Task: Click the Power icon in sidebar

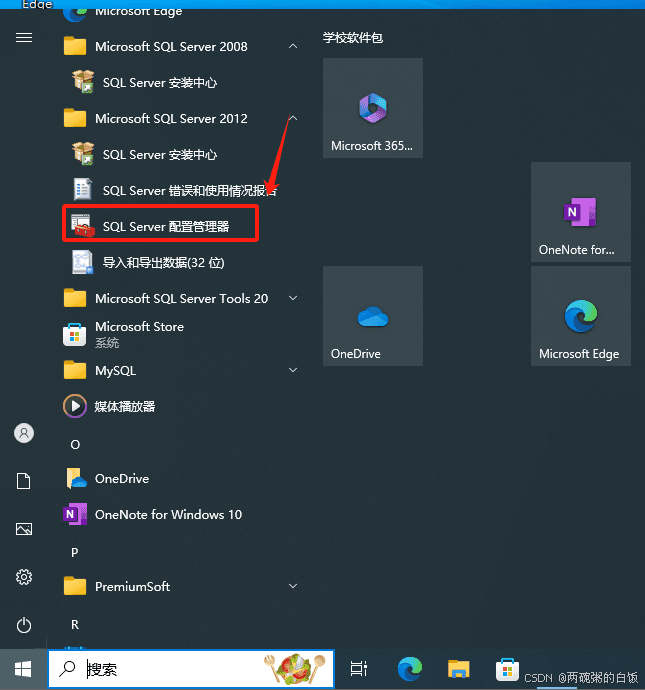Action: coord(24,625)
